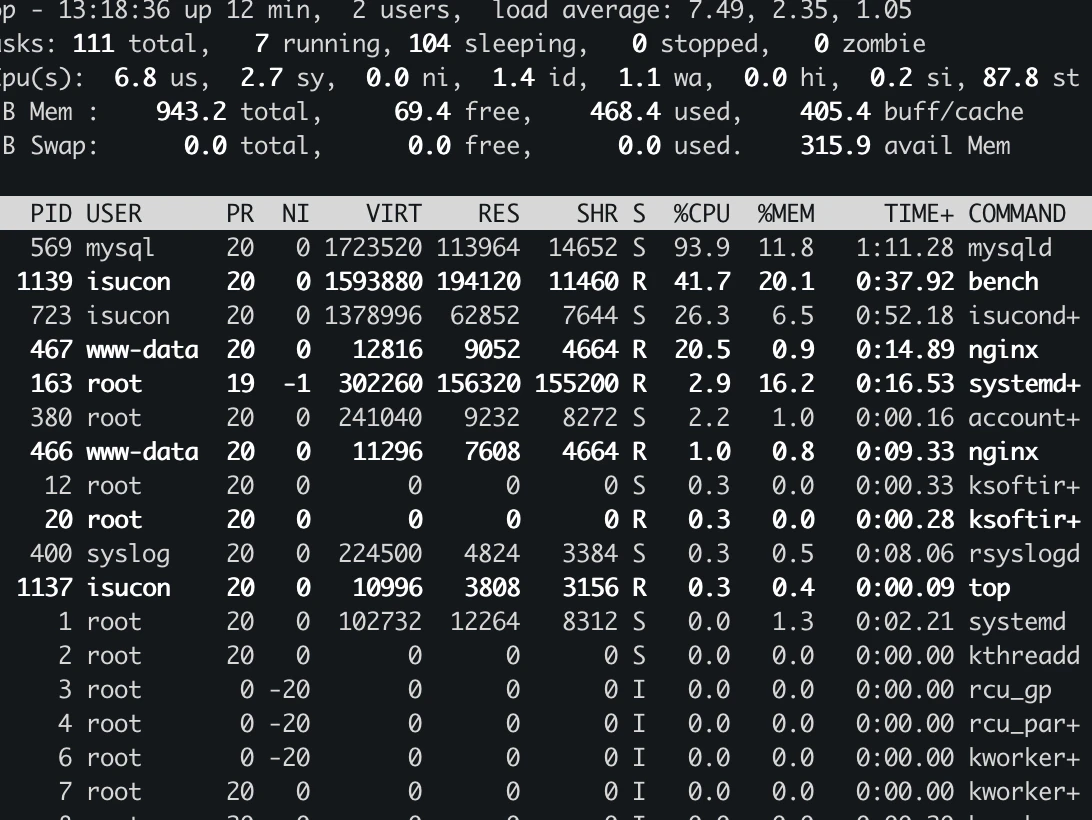This screenshot has height=820, width=1092.
Task: Select the "rcu_par+" command name
Action: [x=1024, y=724]
